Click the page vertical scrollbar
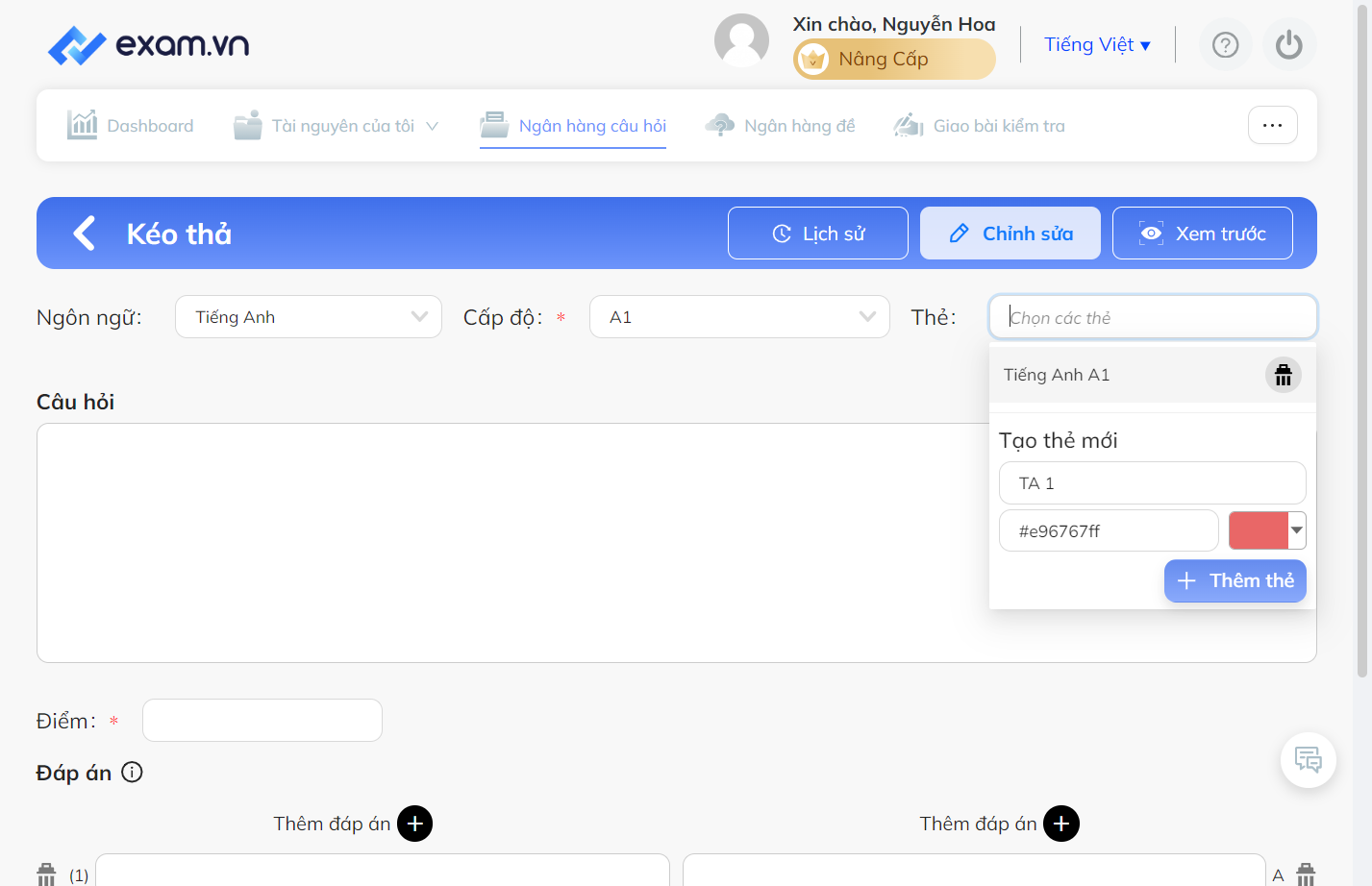The width and height of the screenshot is (1372, 886). click(x=1362, y=340)
